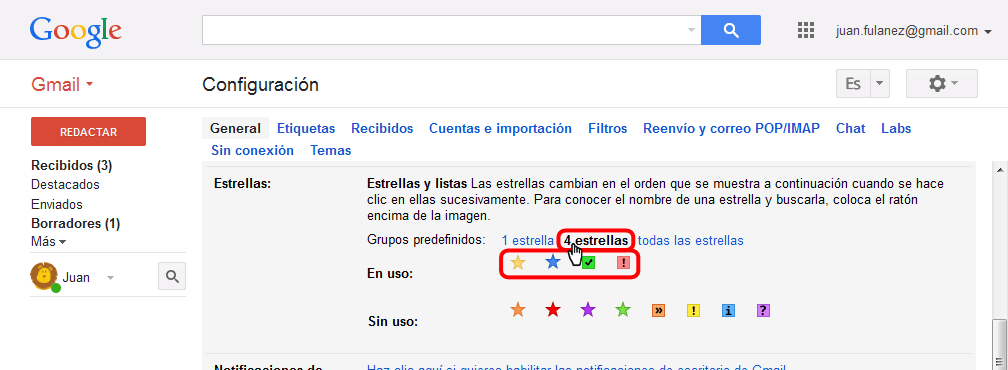Open Cuentas e importación tab
The height and width of the screenshot is (370, 1008).
(x=500, y=128)
